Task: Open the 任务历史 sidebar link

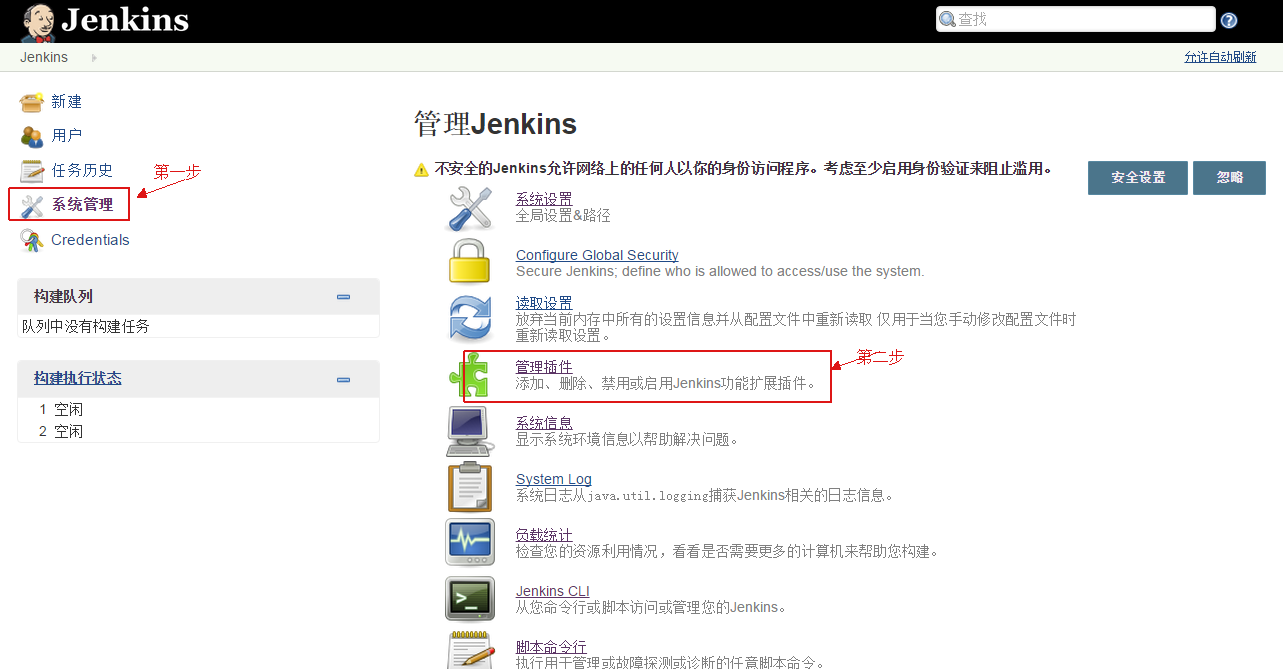Action: click(x=82, y=170)
